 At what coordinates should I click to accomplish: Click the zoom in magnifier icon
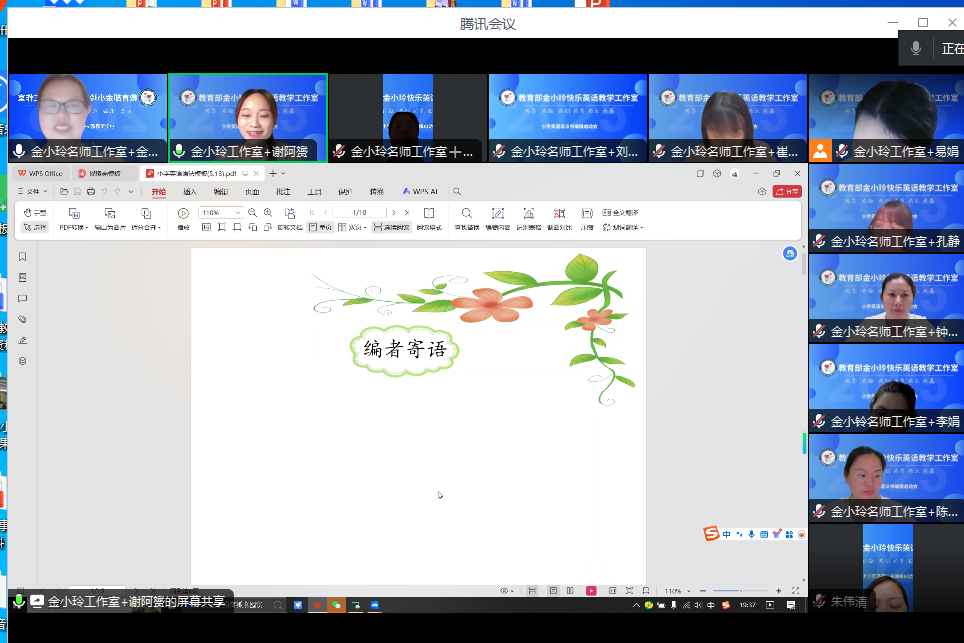click(268, 213)
